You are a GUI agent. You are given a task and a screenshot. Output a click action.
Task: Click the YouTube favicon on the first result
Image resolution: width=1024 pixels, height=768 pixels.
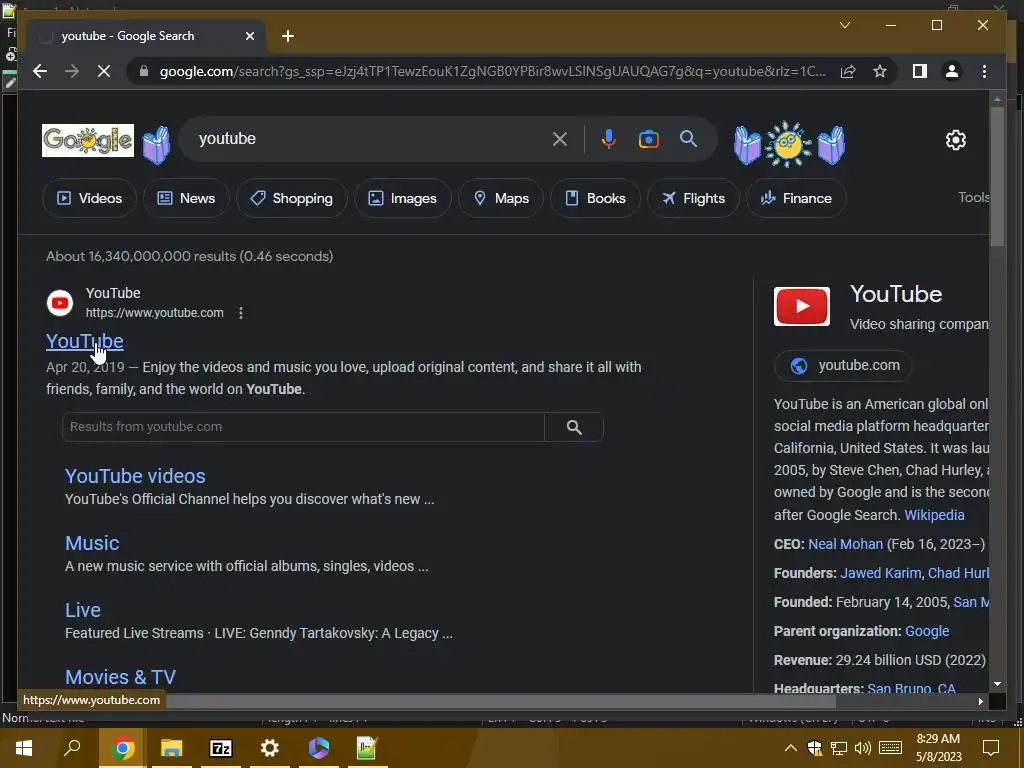60,303
